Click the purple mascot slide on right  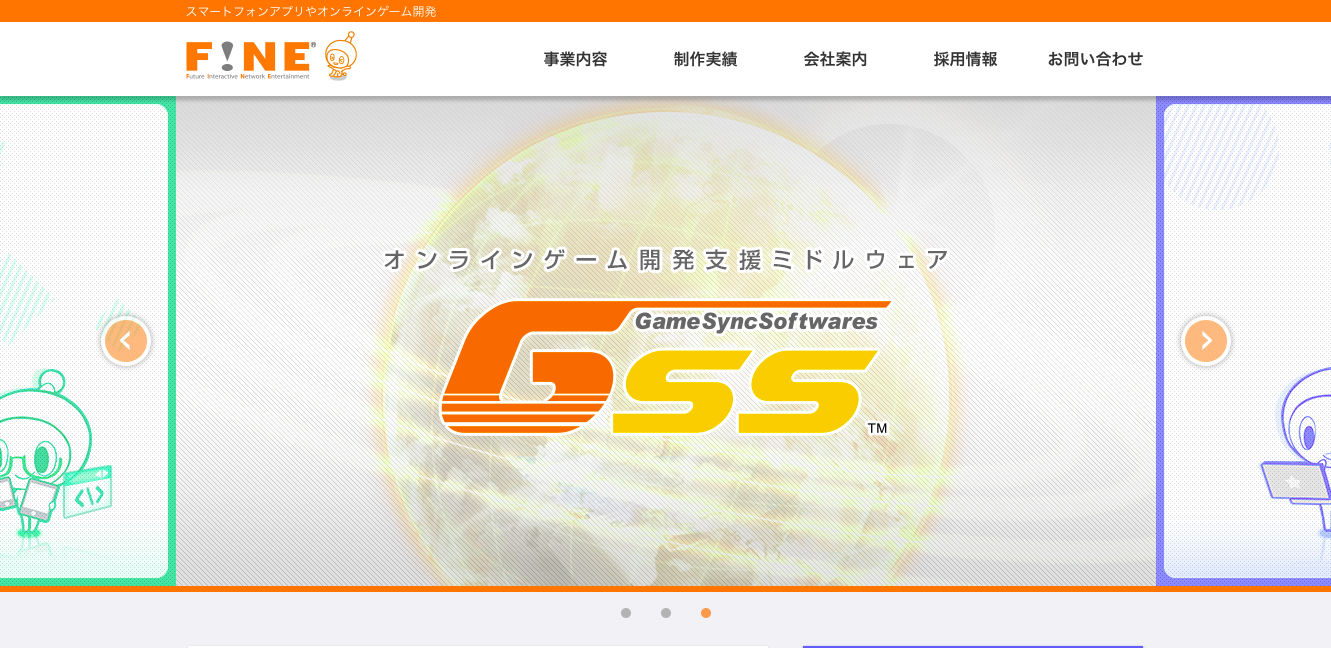pyautogui.click(x=1244, y=341)
